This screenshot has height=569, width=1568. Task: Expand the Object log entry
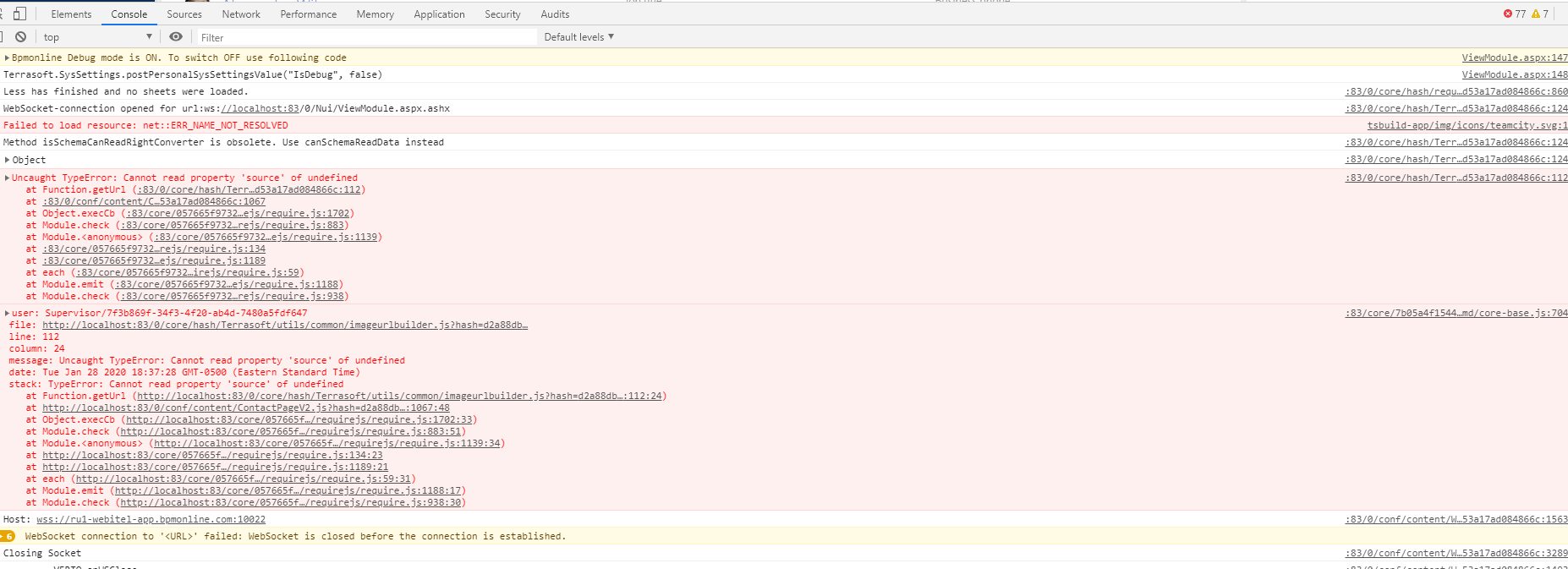pyautogui.click(x=8, y=160)
